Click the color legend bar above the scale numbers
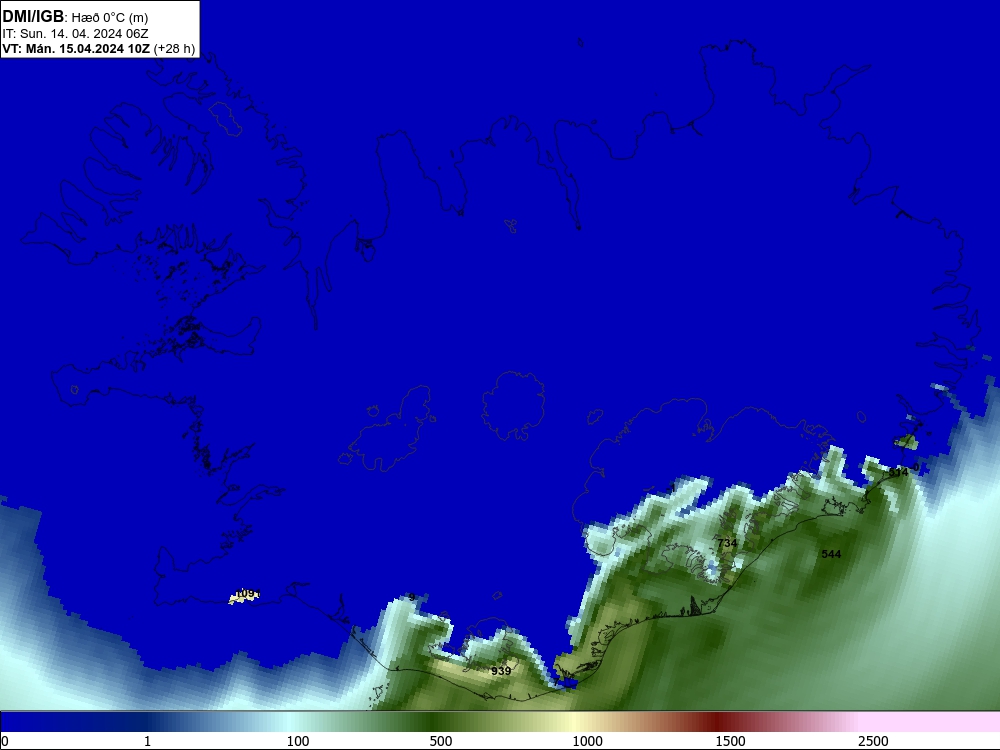The width and height of the screenshot is (1000, 750). click(x=500, y=722)
